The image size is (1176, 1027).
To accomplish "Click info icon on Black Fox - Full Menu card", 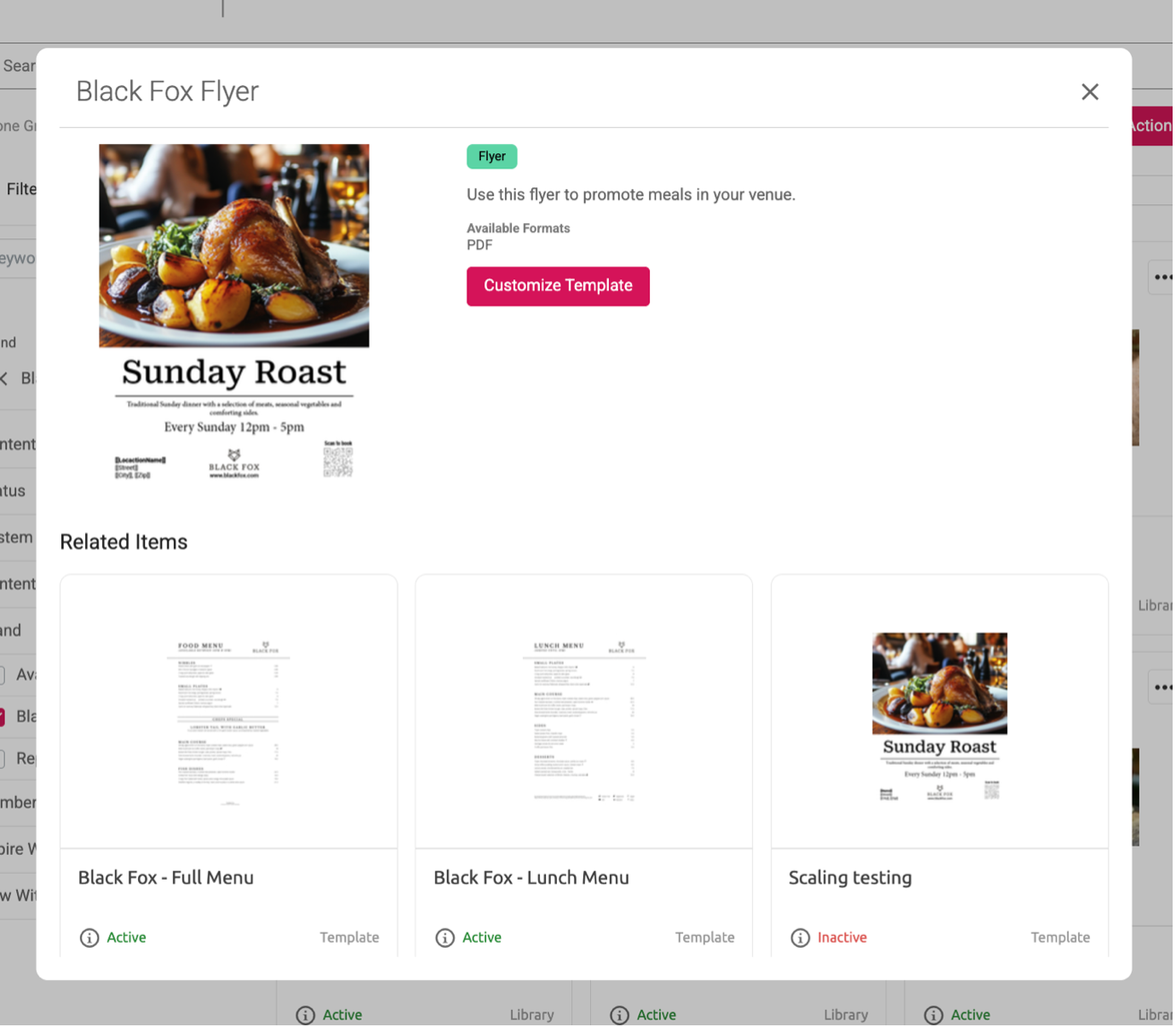I will (89, 938).
